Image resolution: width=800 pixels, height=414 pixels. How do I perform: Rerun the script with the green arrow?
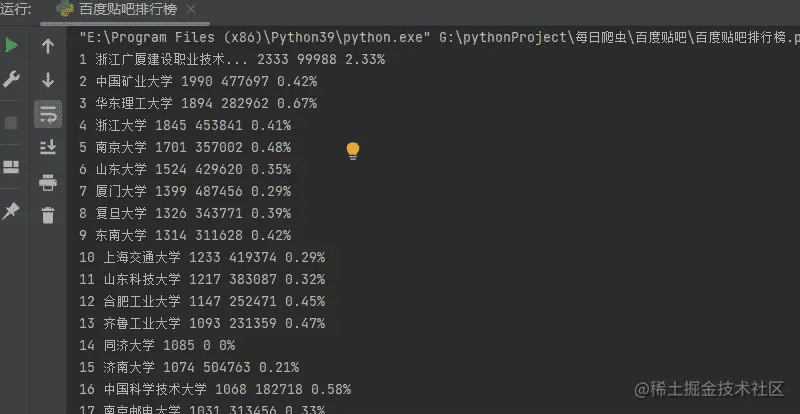point(12,45)
